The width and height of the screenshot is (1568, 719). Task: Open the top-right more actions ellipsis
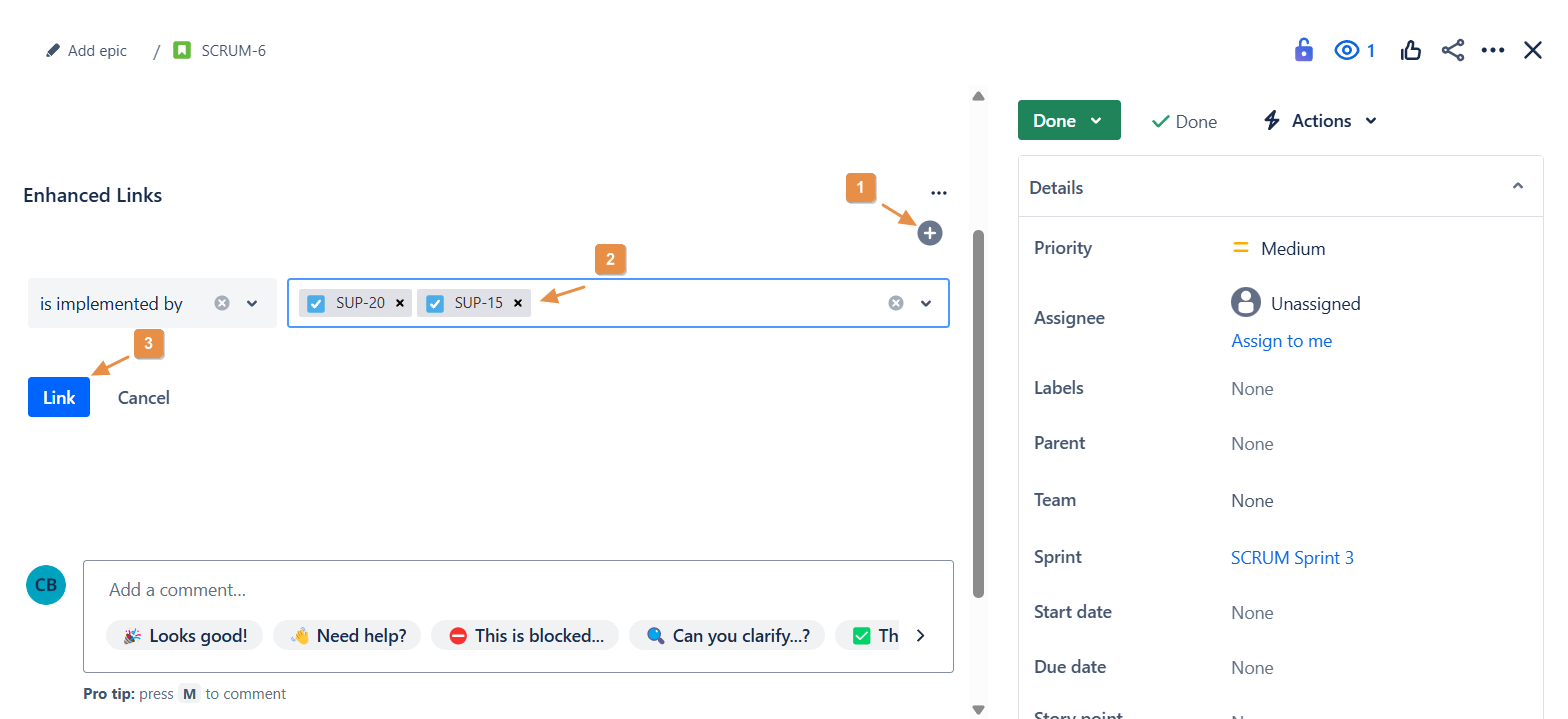coord(1493,50)
